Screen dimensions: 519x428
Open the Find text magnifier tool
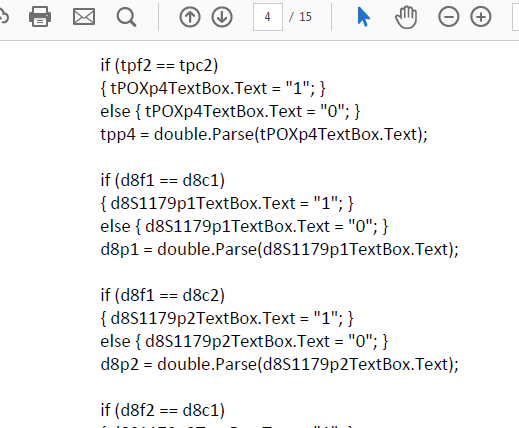click(x=126, y=17)
